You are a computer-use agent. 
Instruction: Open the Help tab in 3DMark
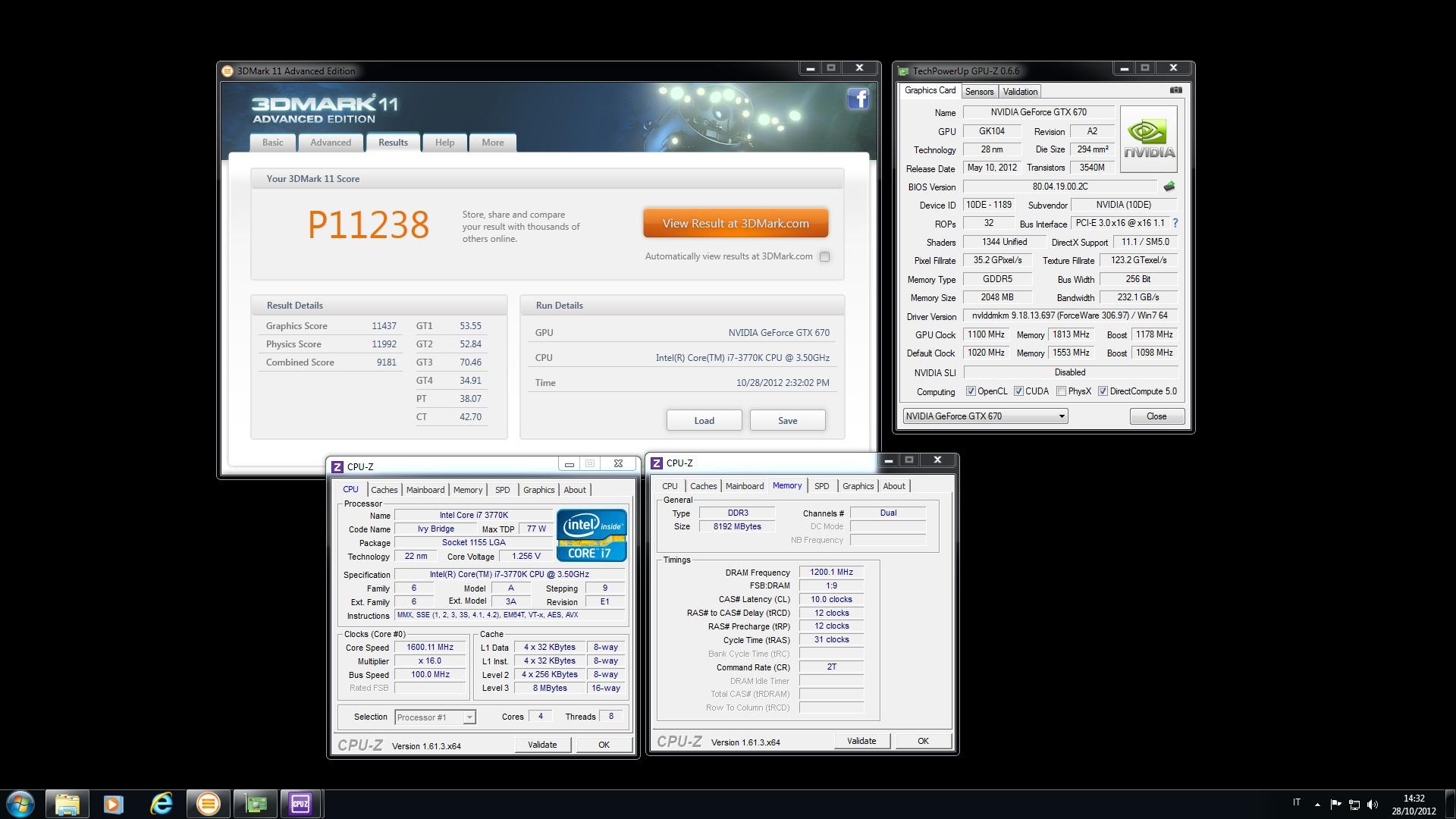pyautogui.click(x=444, y=143)
